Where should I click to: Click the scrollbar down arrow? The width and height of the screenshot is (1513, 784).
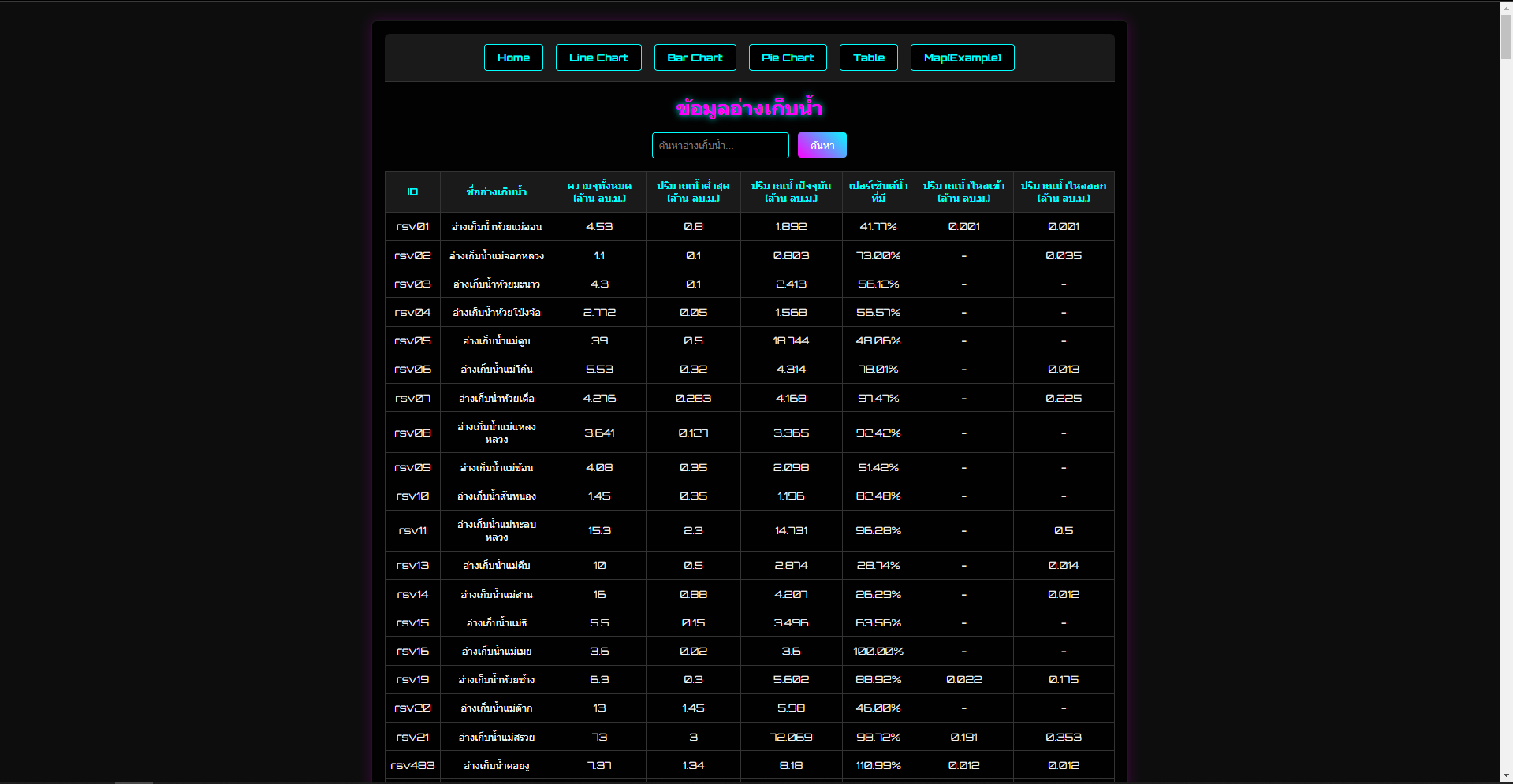pos(1506,777)
